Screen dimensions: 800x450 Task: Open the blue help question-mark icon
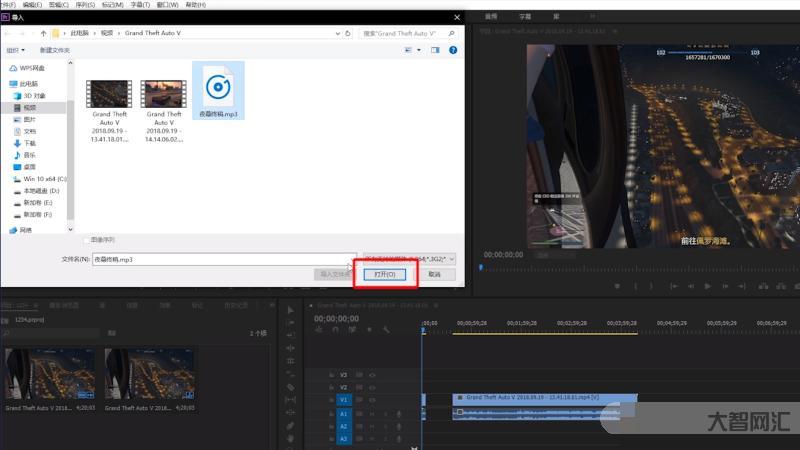pyautogui.click(x=453, y=50)
